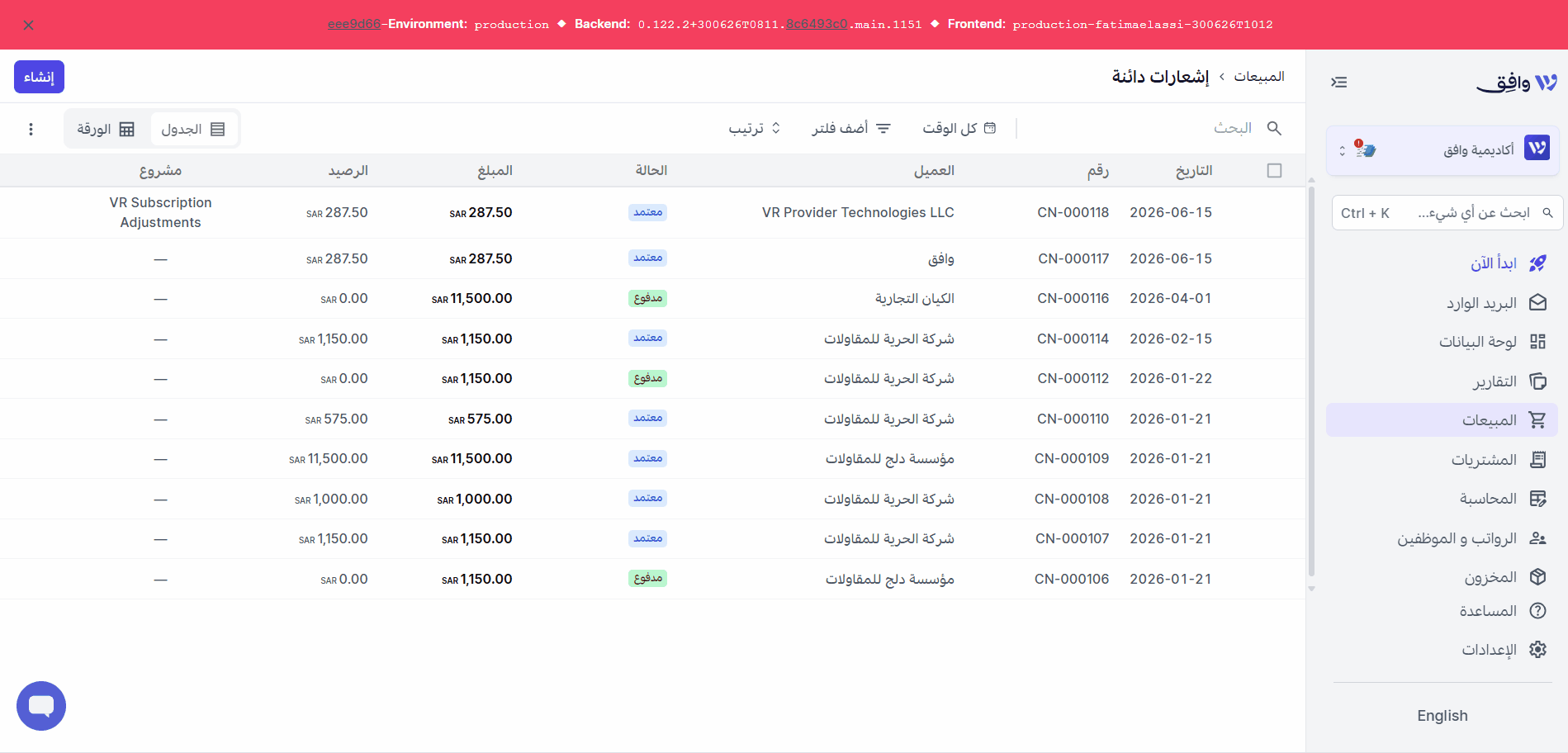The image size is (1568, 753).
Task: Click VR Subscription Adjustments project cell
Action: click(x=160, y=212)
